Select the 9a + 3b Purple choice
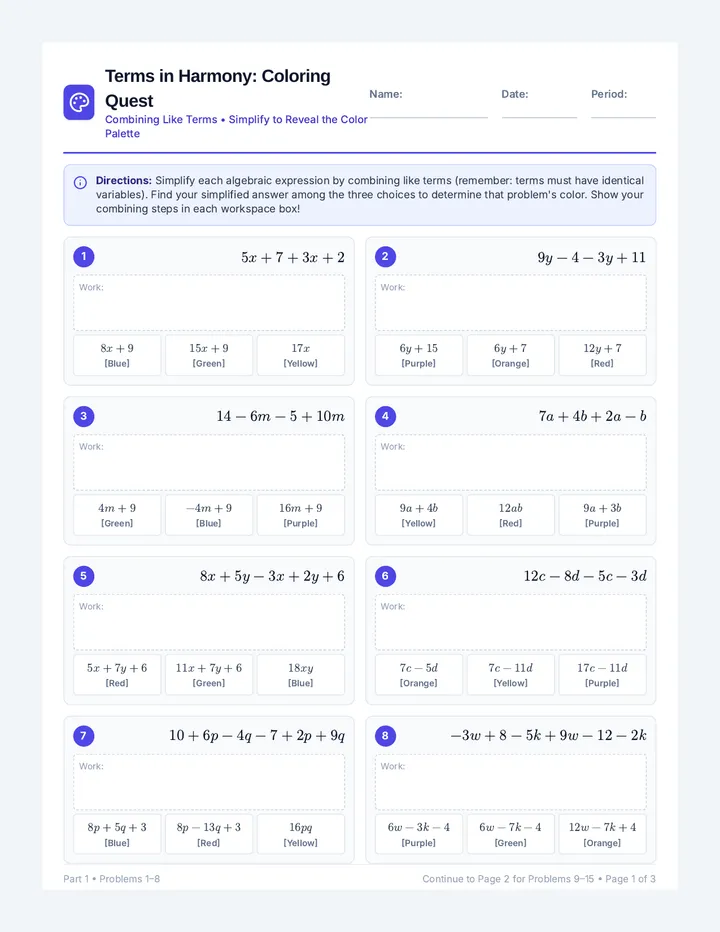This screenshot has width=720, height=932. [602, 515]
